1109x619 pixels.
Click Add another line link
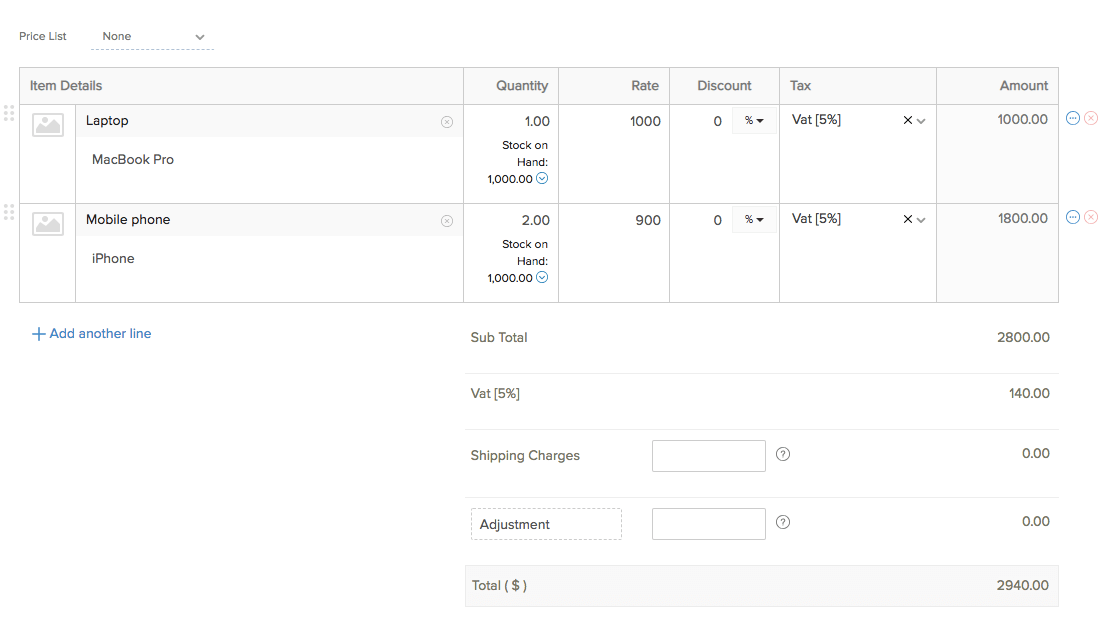click(92, 334)
